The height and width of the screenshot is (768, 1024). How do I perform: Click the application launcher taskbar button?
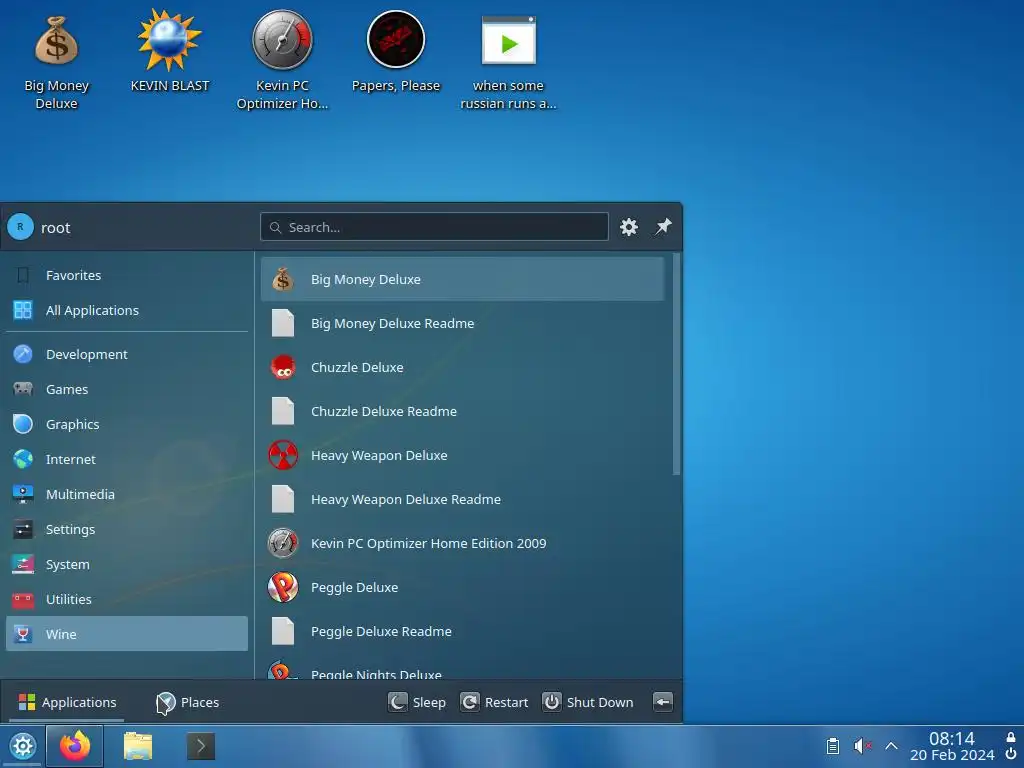pos(23,746)
